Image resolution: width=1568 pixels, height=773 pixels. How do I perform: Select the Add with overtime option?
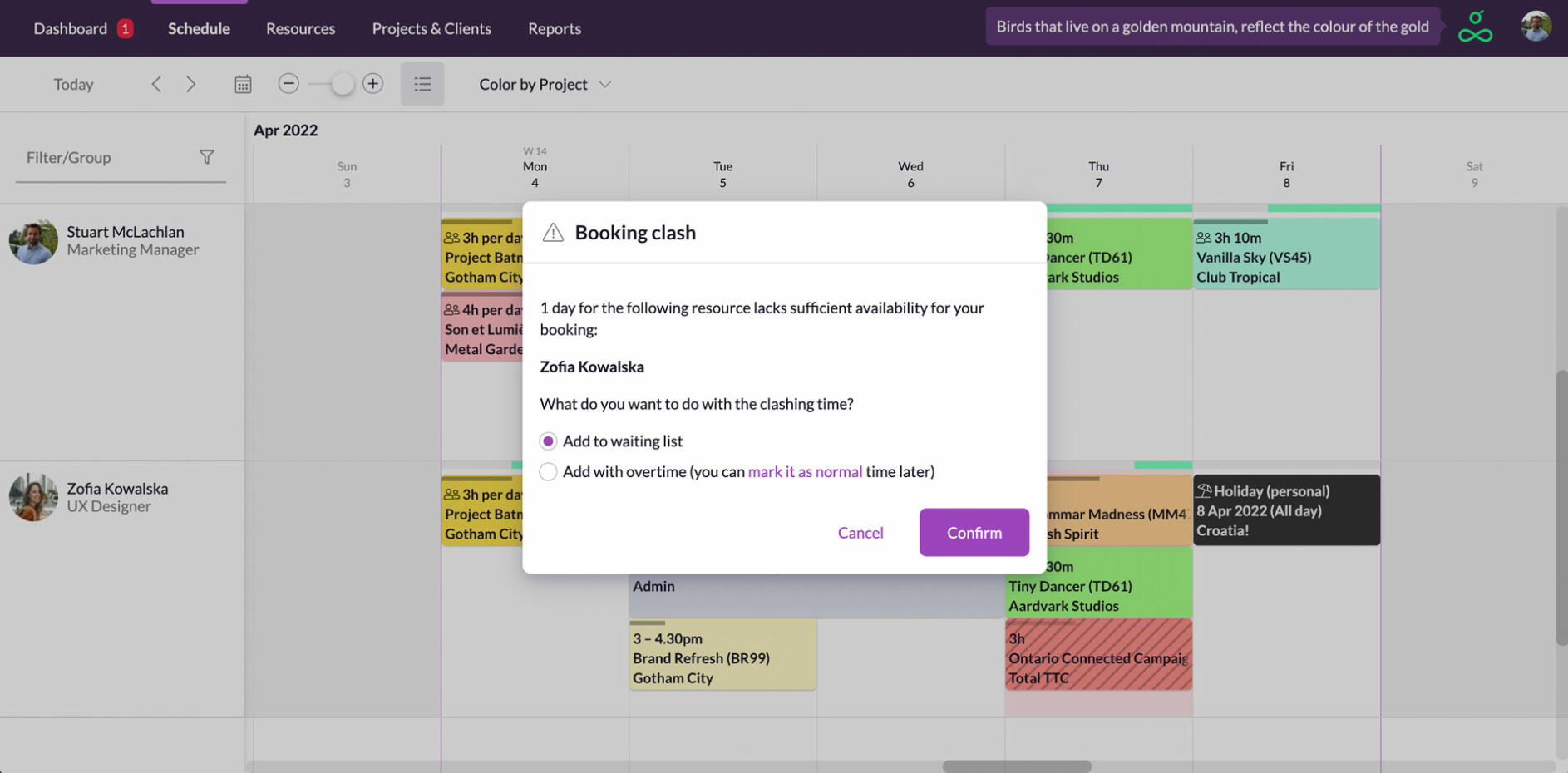click(x=548, y=471)
